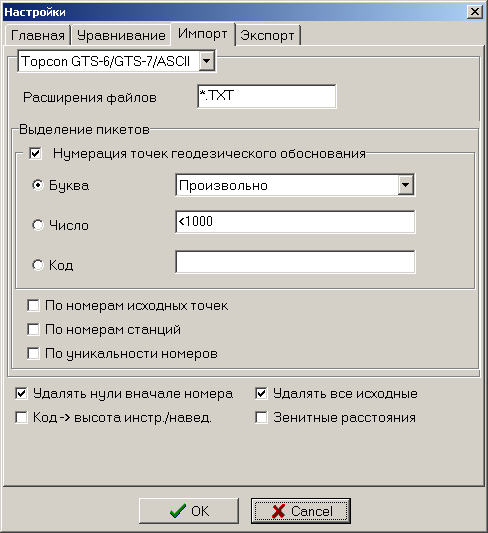Viewport: 488px width, 533px height.
Task: Select the Экспорт tab
Action: tap(267, 35)
